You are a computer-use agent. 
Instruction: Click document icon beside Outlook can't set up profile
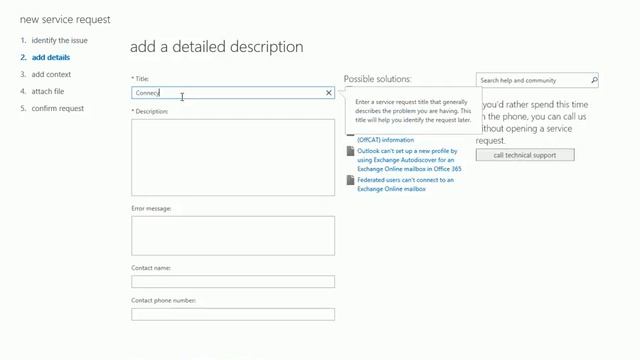tap(350, 151)
